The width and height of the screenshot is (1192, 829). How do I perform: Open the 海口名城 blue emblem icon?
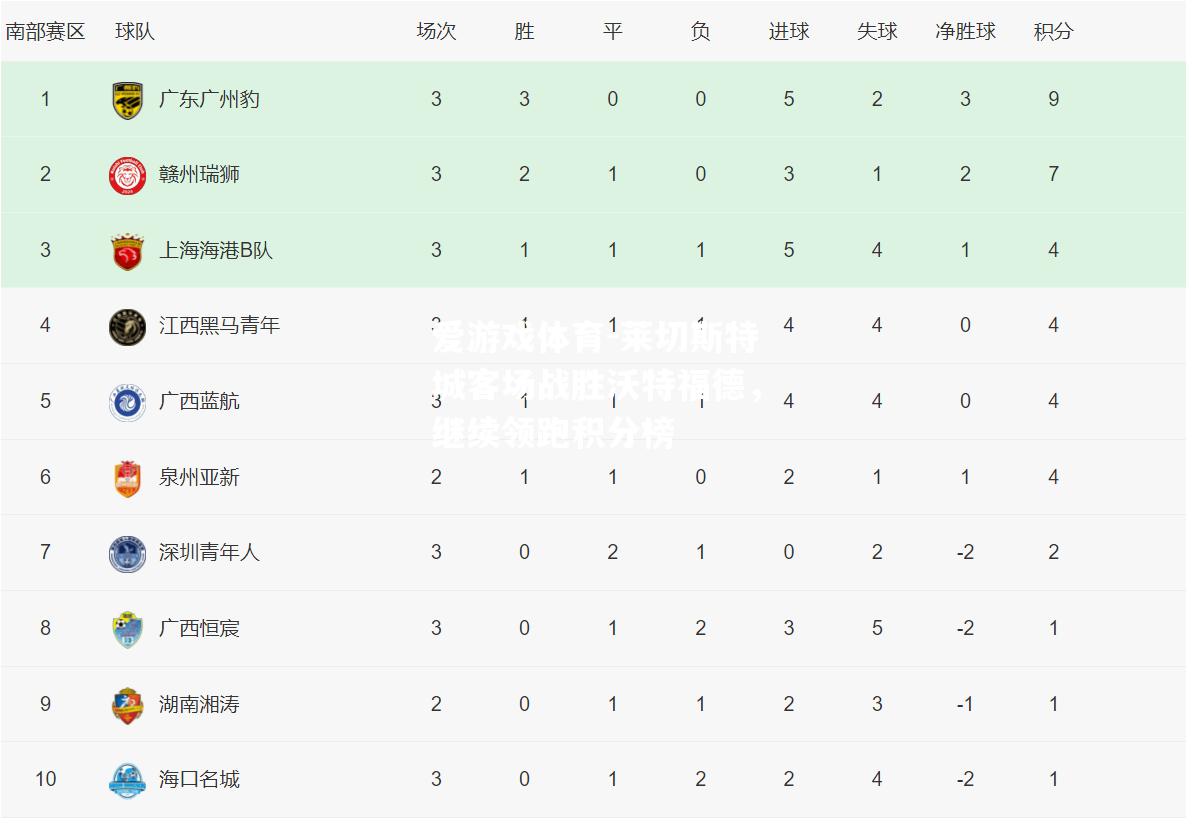[127, 780]
